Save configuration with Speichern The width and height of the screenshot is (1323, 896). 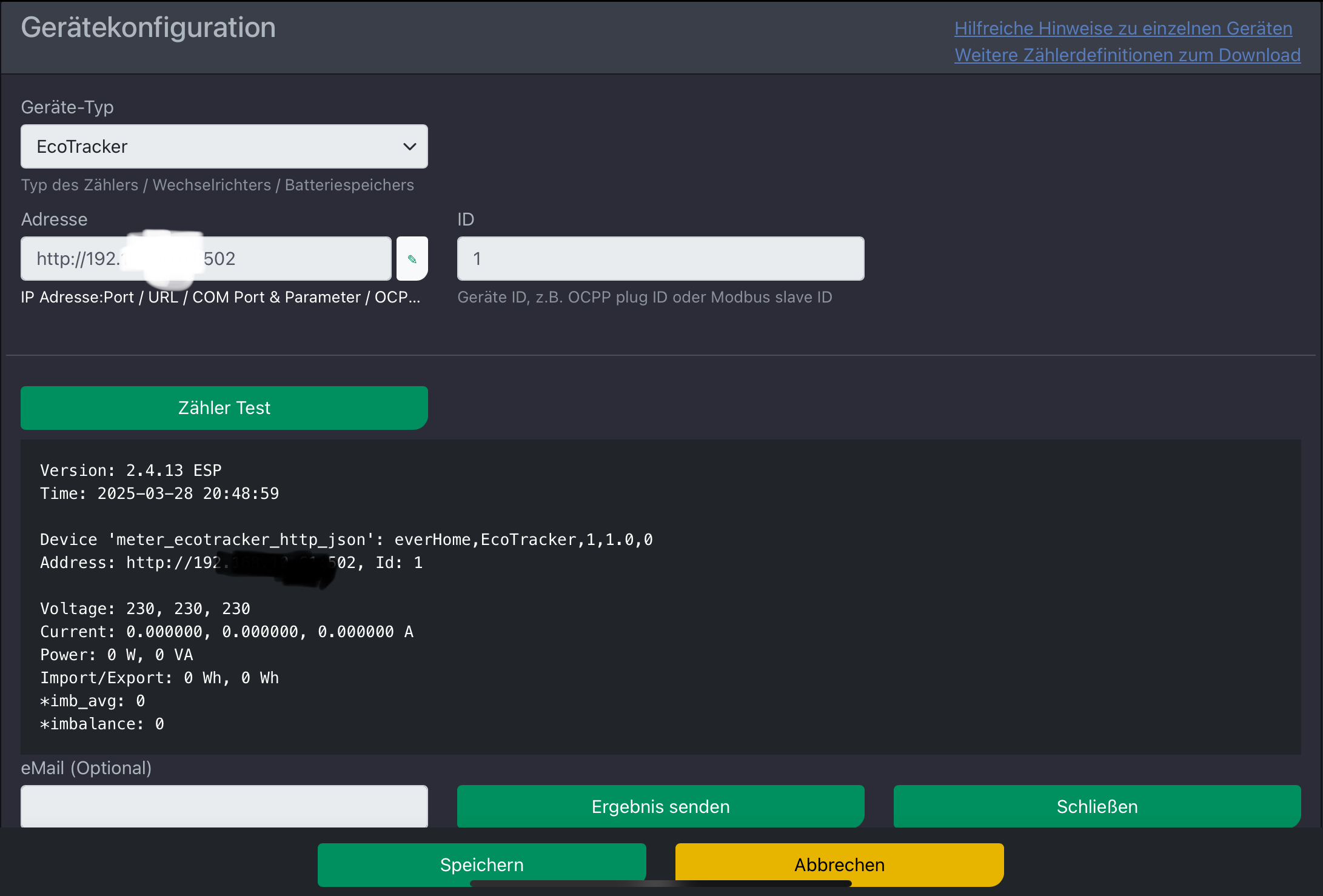coord(482,864)
